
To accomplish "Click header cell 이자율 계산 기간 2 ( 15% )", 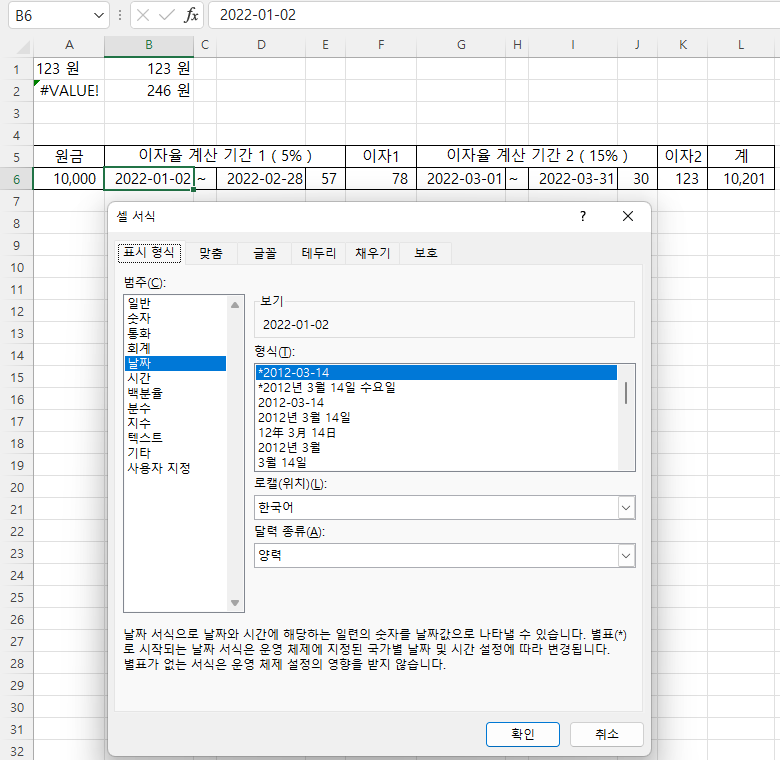I will (537, 156).
